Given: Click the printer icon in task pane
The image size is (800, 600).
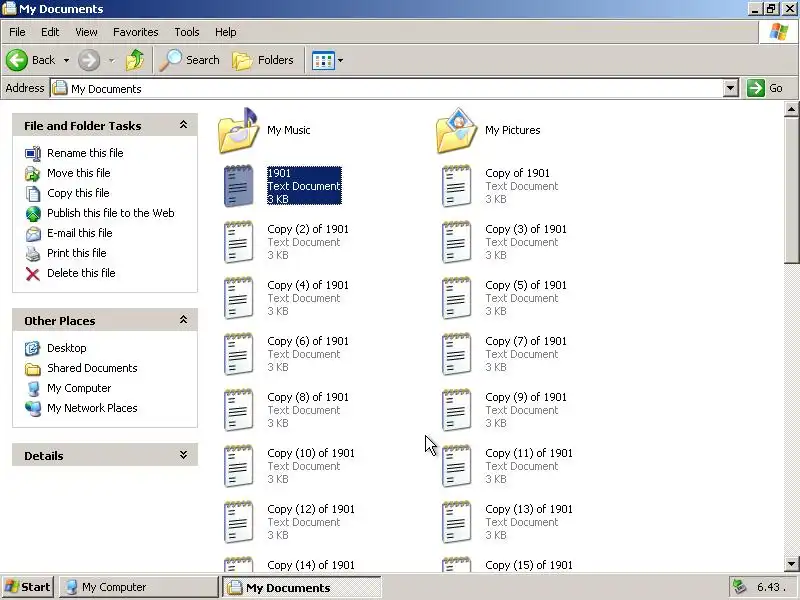Looking at the screenshot, I should click(33, 254).
